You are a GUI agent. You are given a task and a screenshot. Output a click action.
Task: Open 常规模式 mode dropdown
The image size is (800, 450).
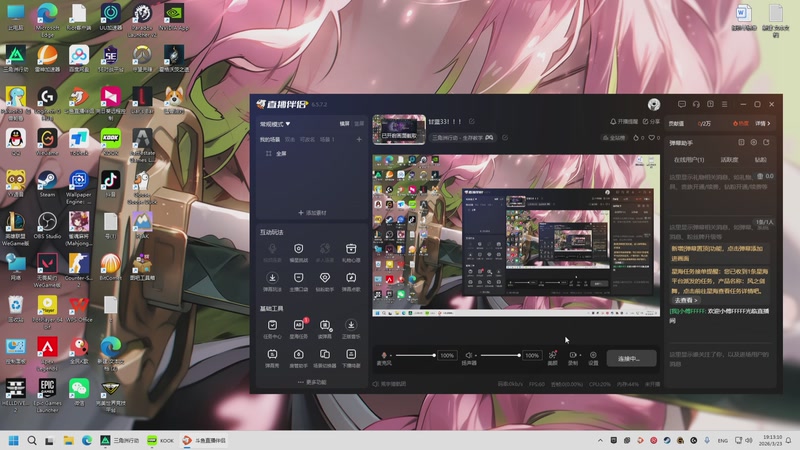click(275, 124)
